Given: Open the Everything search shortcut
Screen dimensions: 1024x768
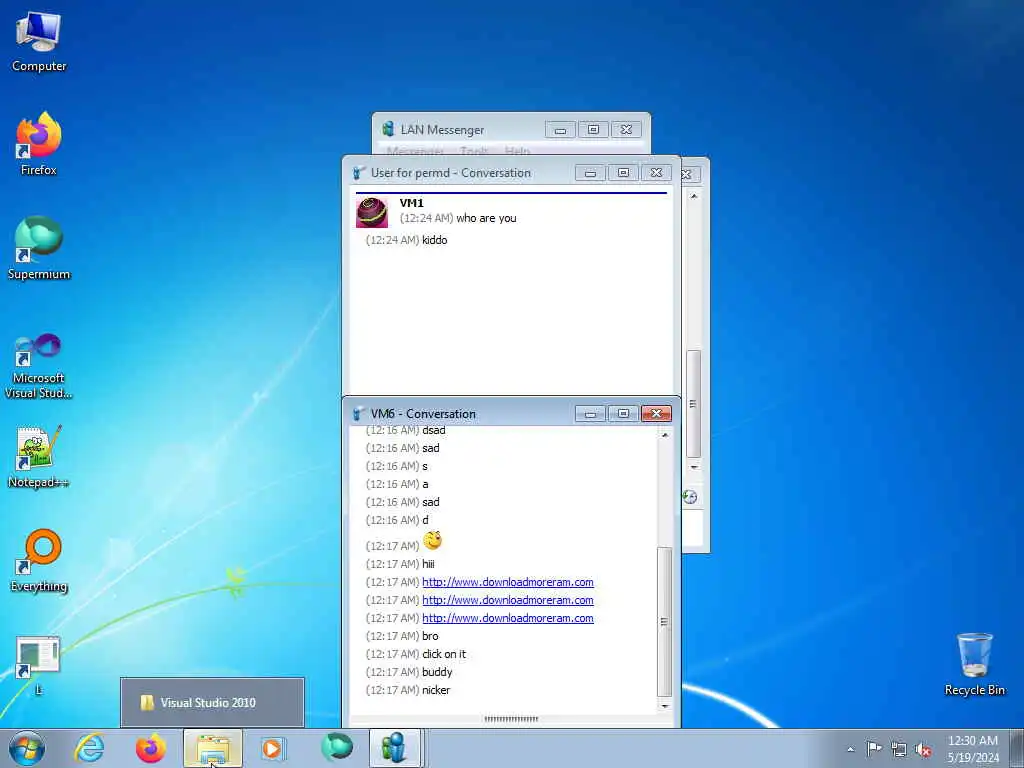Looking at the screenshot, I should pos(39,560).
